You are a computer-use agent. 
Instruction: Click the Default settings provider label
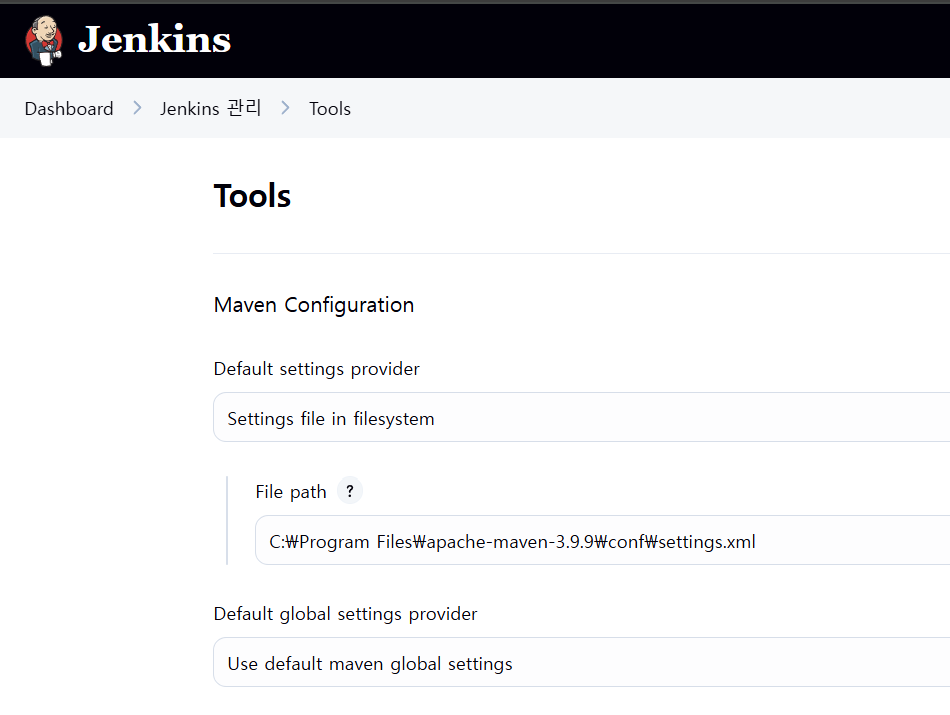pyautogui.click(x=316, y=369)
